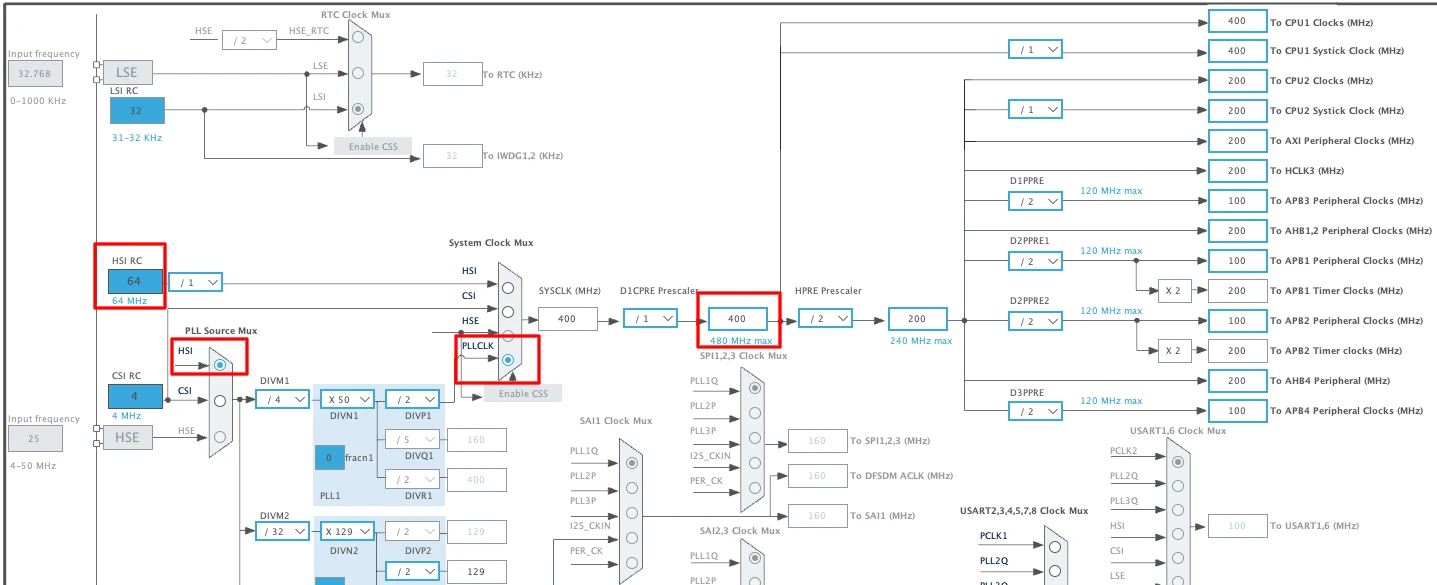Click the To HCLK3 200 field

click(x=1237, y=171)
